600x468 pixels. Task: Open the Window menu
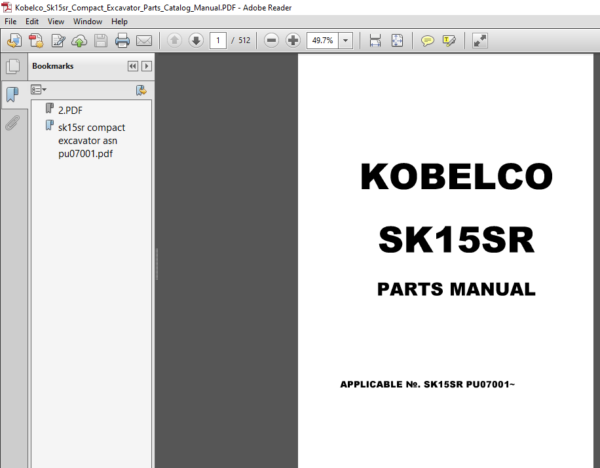[x=88, y=21]
